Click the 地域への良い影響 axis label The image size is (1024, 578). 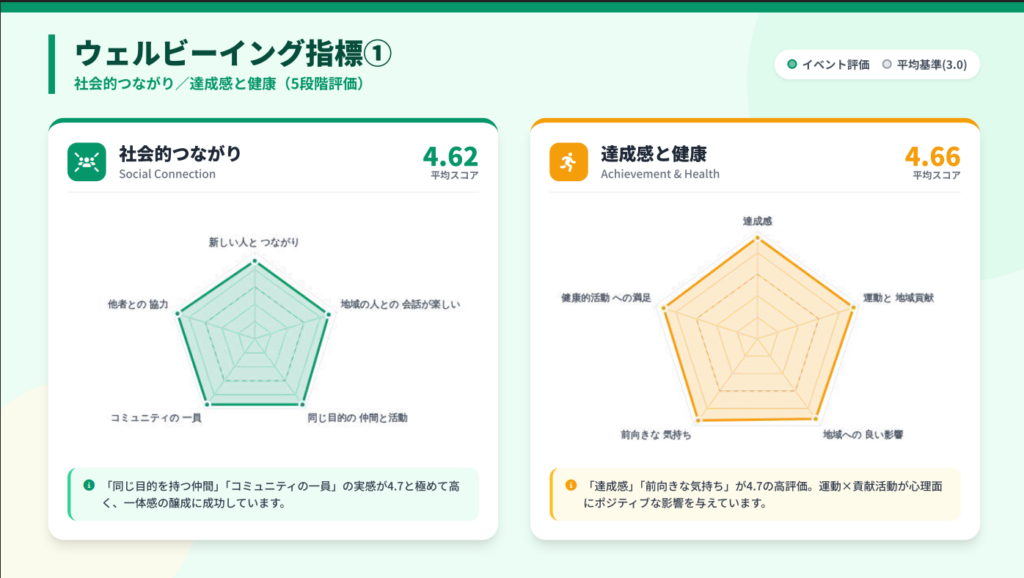(863, 435)
